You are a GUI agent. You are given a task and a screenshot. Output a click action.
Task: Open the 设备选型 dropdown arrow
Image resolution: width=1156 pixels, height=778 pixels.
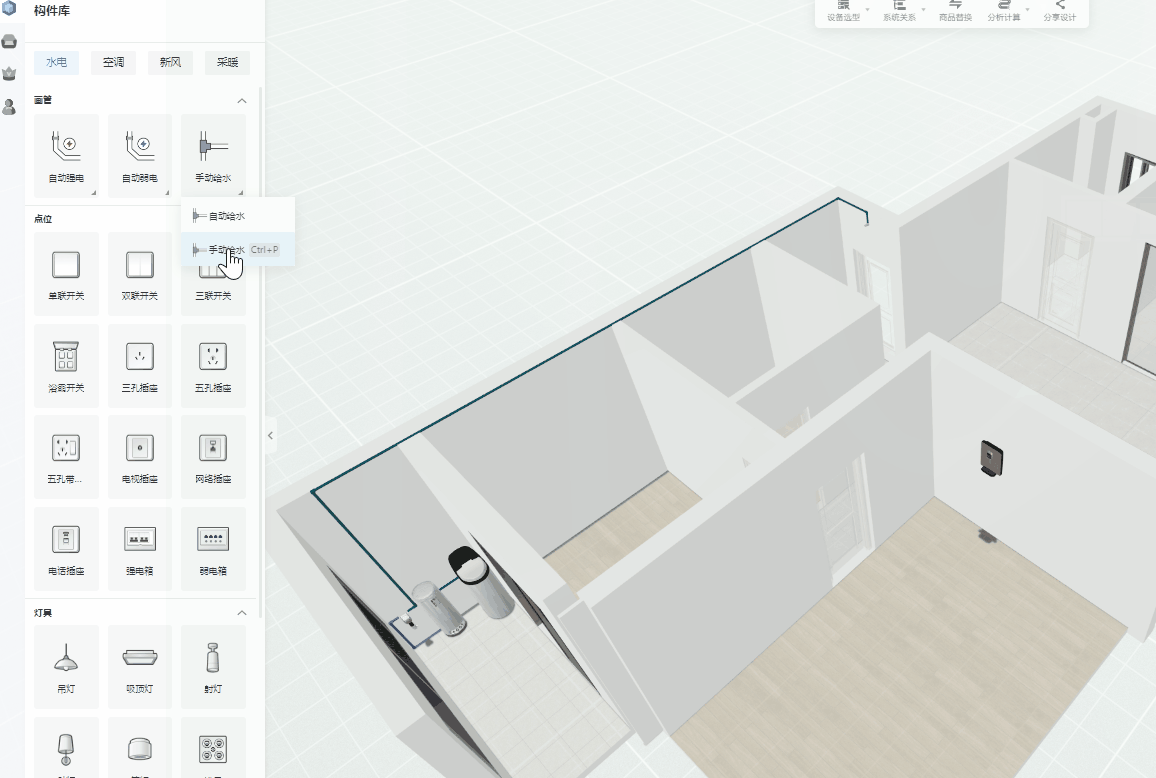[x=867, y=10]
